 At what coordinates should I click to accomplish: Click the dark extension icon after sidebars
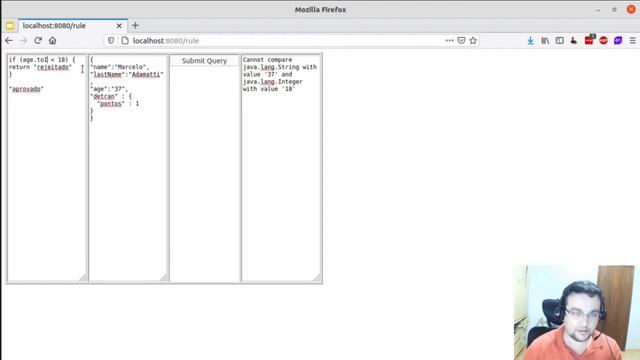574,40
